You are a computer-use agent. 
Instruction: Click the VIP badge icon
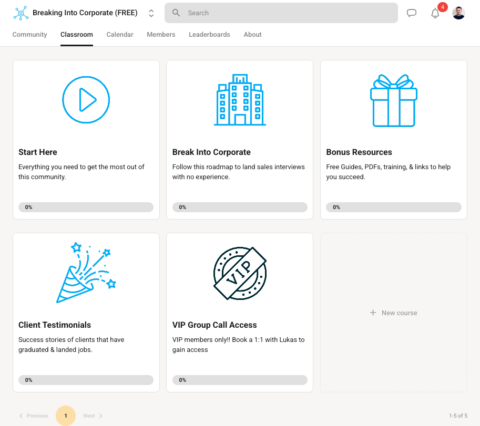[x=240, y=273]
